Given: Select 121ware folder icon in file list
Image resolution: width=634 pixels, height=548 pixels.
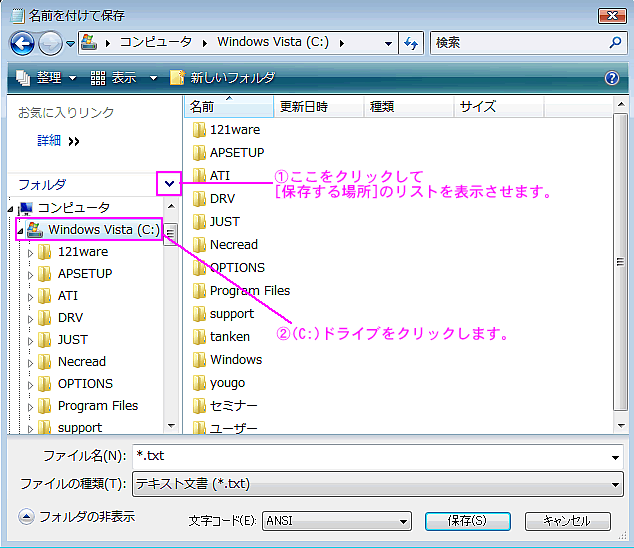Looking at the screenshot, I should click(x=199, y=130).
